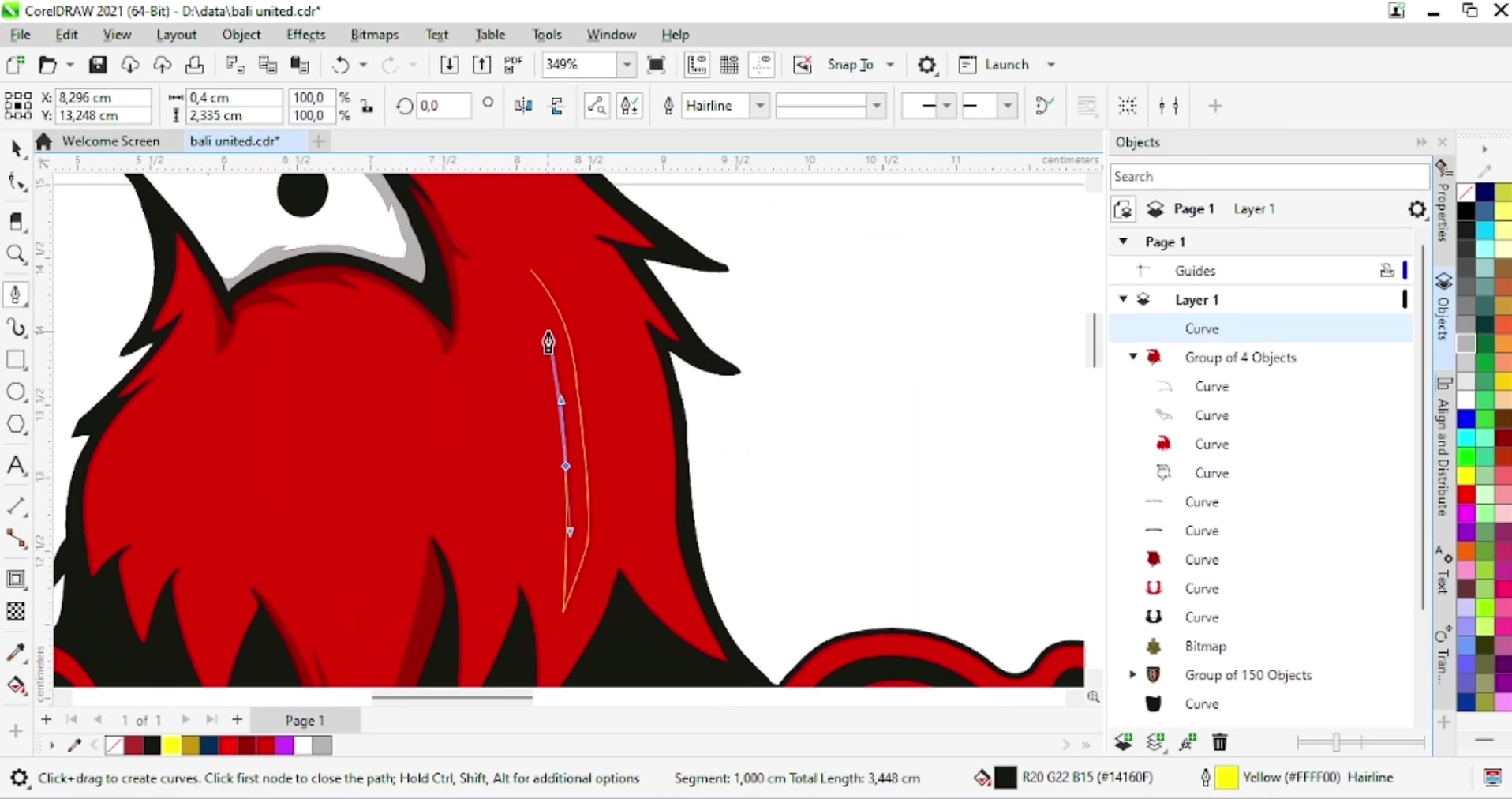Image resolution: width=1512 pixels, height=799 pixels.
Task: Open the Window menu
Action: pyautogui.click(x=611, y=35)
